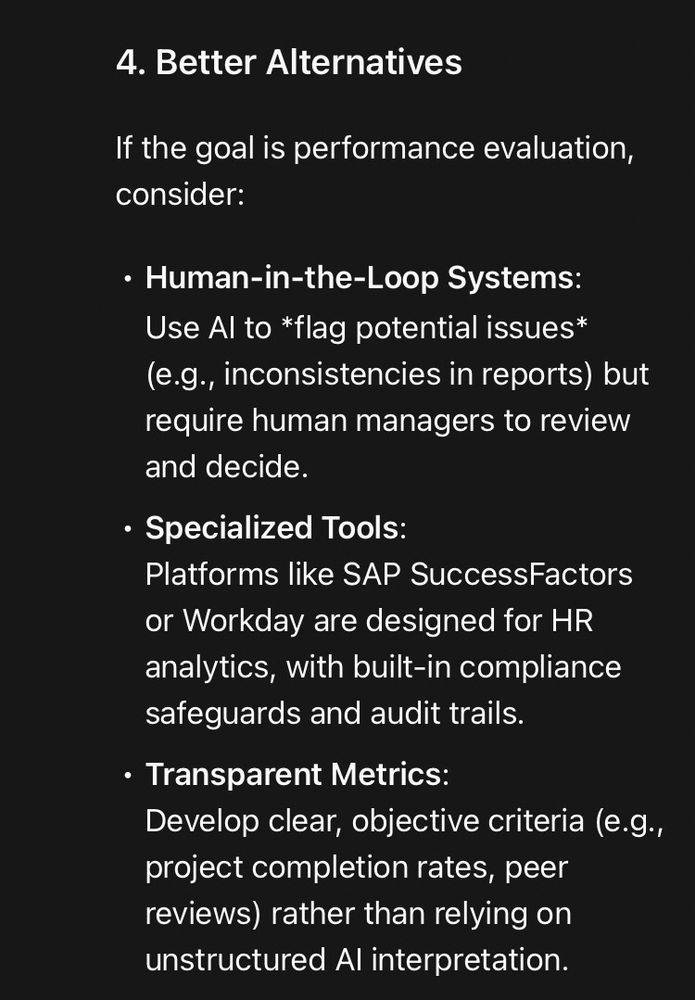
Task: Click the phrase "Develop clear, objective criteria"
Action: pos(365,821)
